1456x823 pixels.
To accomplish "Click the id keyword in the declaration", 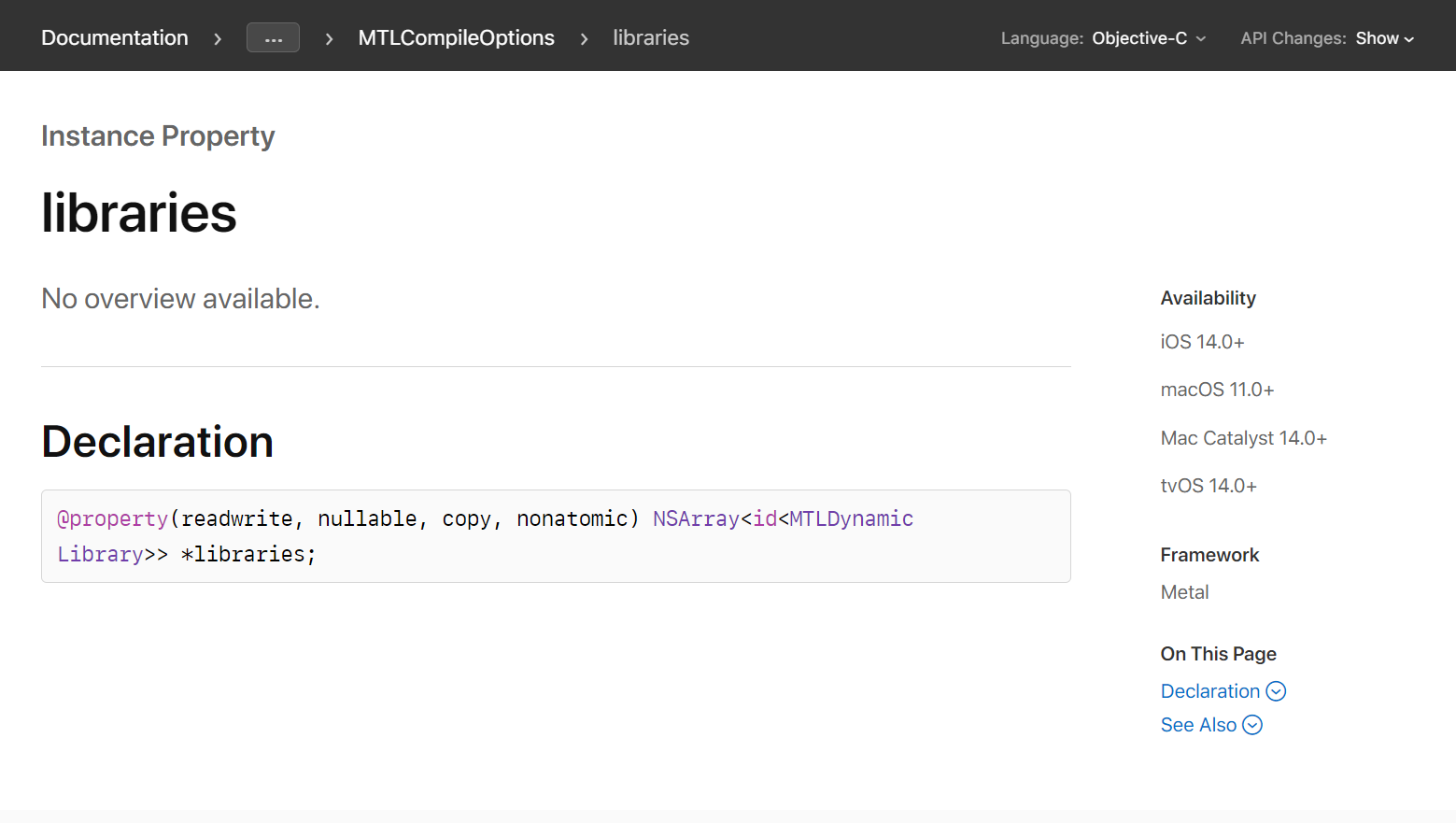I will point(765,518).
